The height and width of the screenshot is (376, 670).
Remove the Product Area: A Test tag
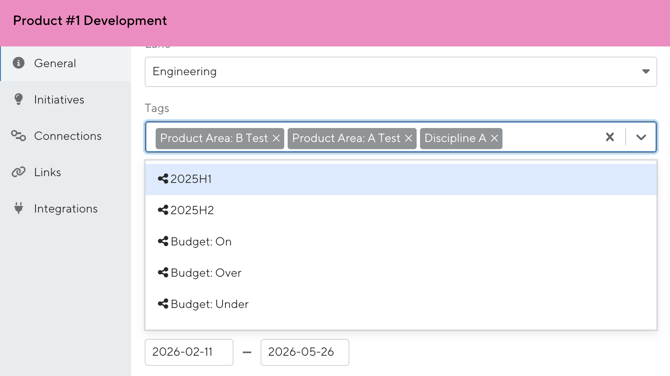[x=408, y=138]
